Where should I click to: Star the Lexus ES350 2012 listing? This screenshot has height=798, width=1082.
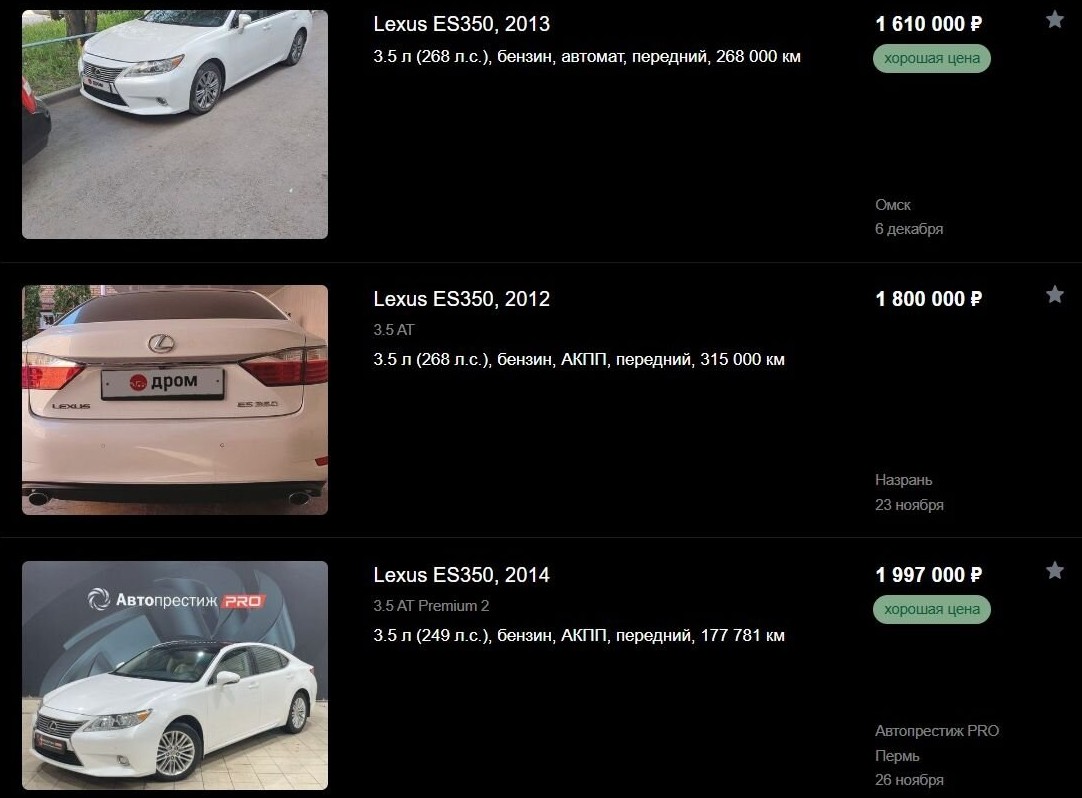point(1054,295)
